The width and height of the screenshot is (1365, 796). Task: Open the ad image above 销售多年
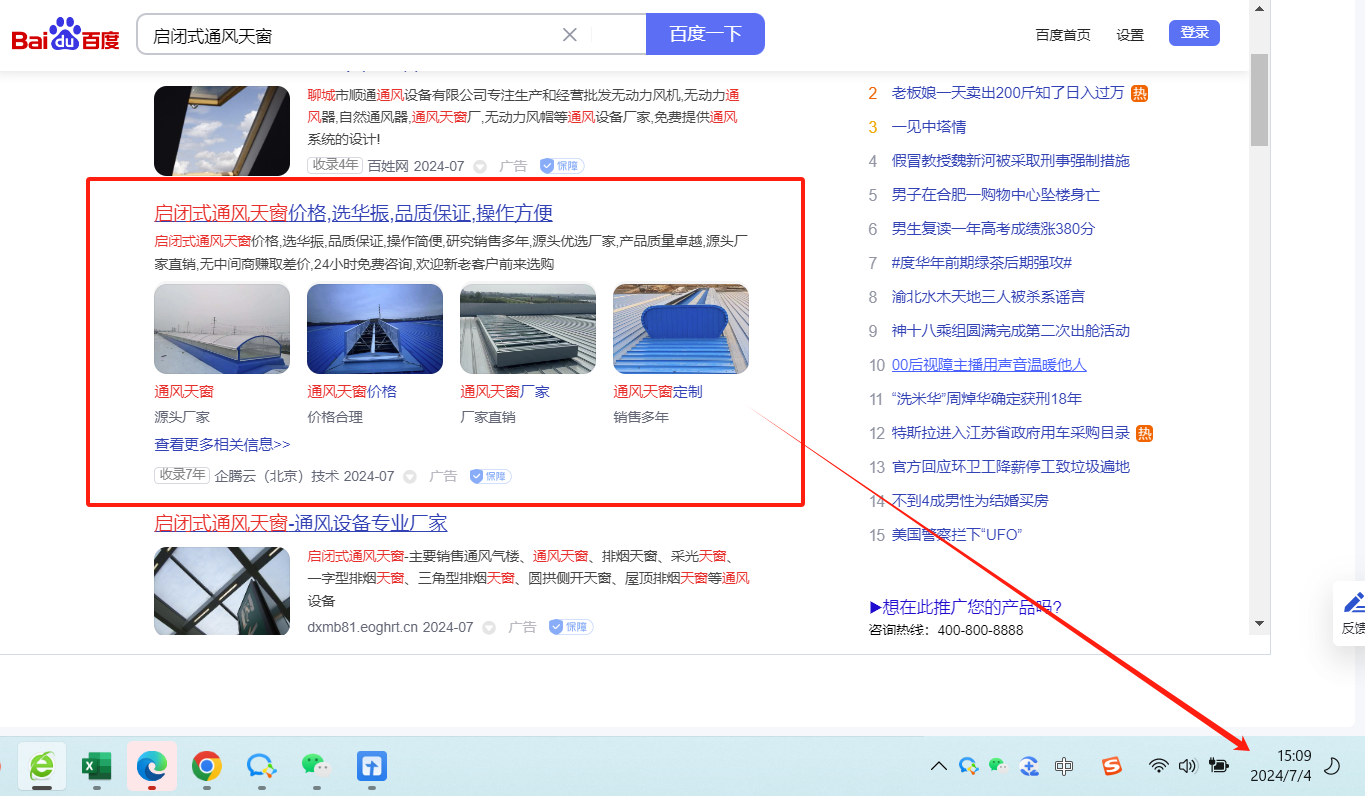coord(681,329)
